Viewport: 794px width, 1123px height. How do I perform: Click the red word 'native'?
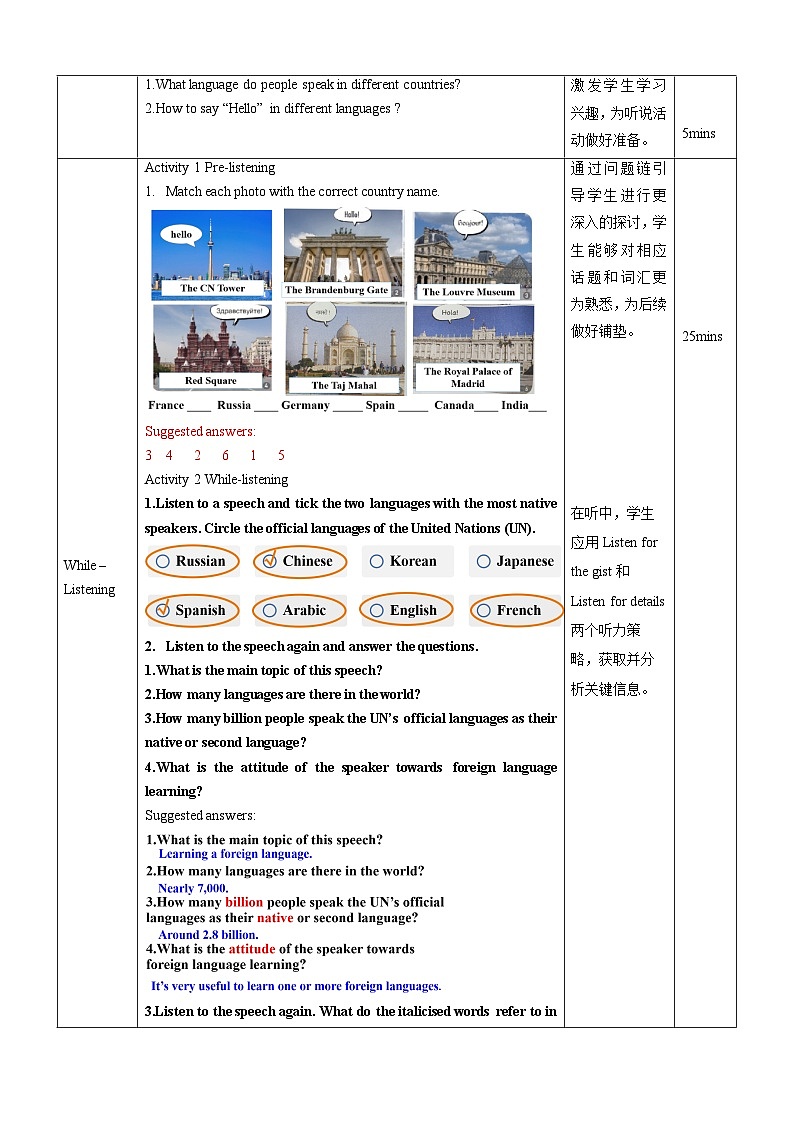tap(275, 918)
